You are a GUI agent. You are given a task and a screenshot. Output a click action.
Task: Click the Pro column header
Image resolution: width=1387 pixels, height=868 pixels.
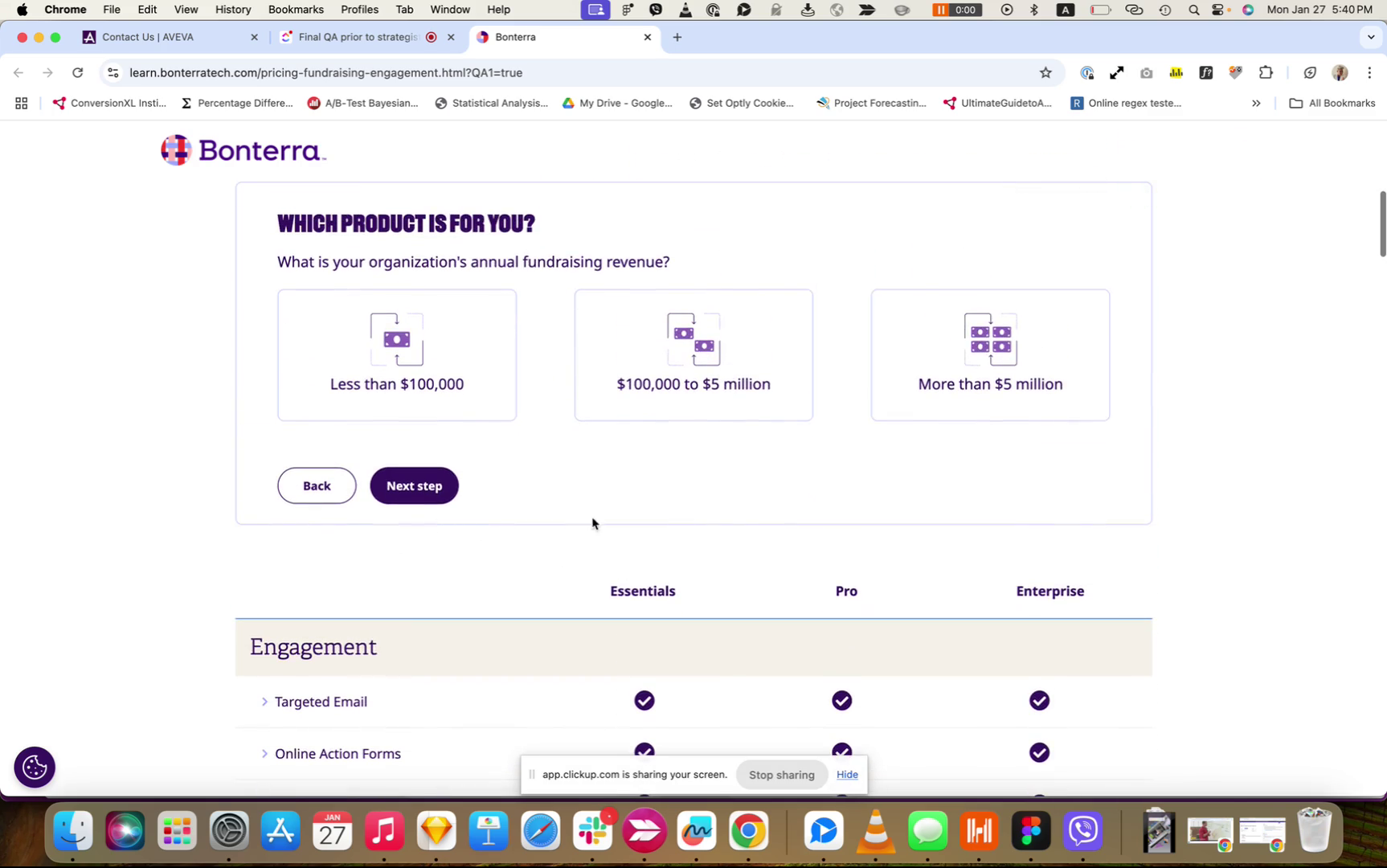coord(846,592)
